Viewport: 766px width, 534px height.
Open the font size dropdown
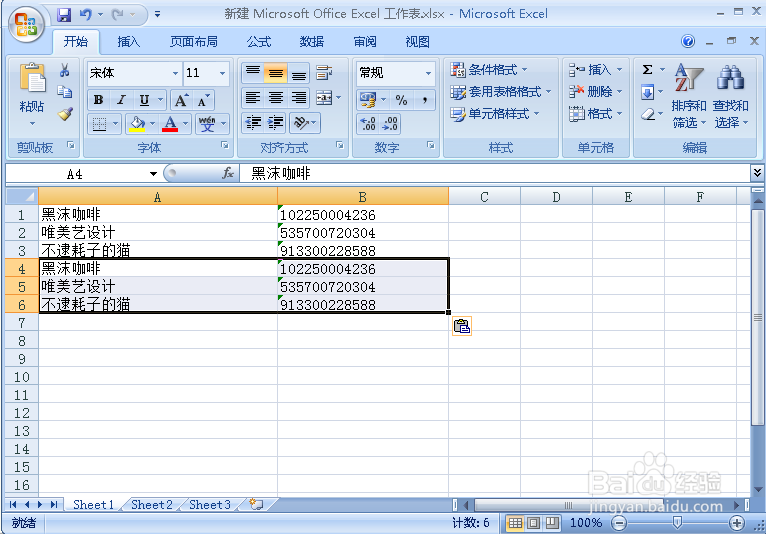click(222, 73)
